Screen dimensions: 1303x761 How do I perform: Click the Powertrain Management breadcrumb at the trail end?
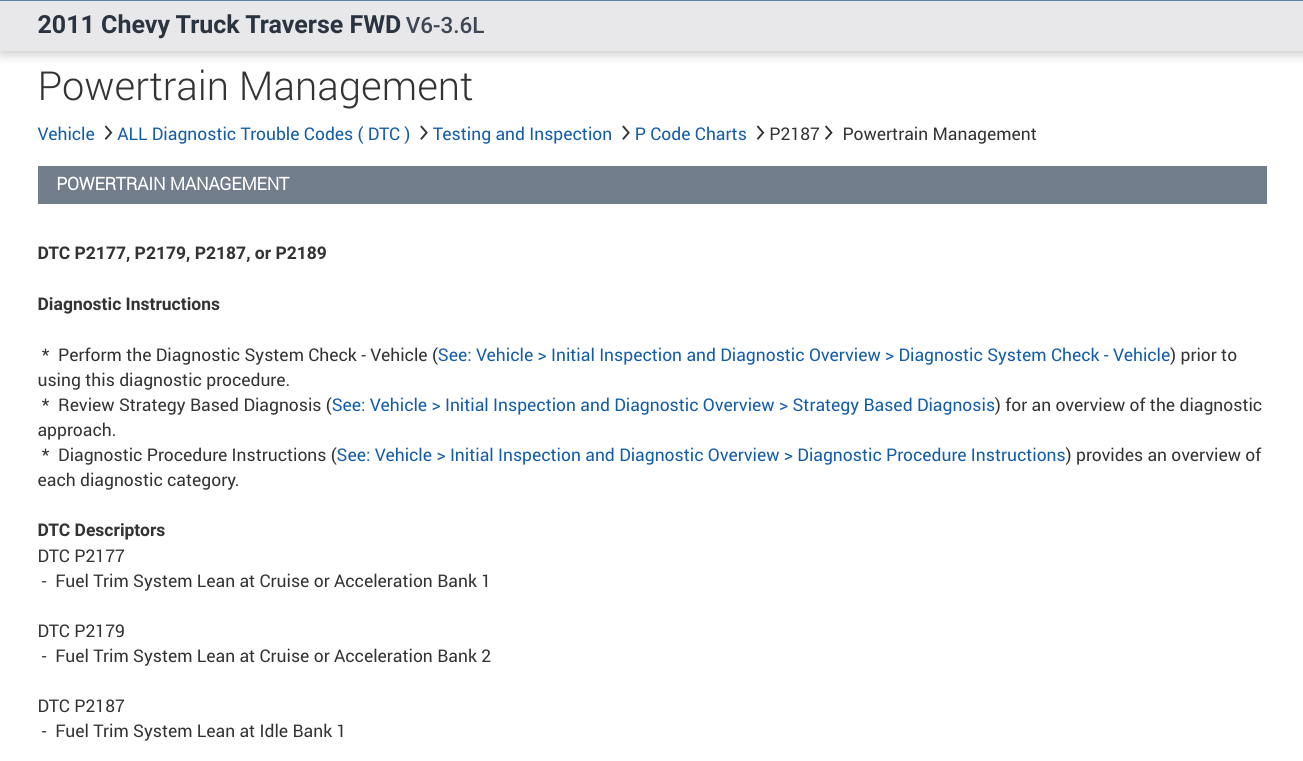(x=939, y=134)
